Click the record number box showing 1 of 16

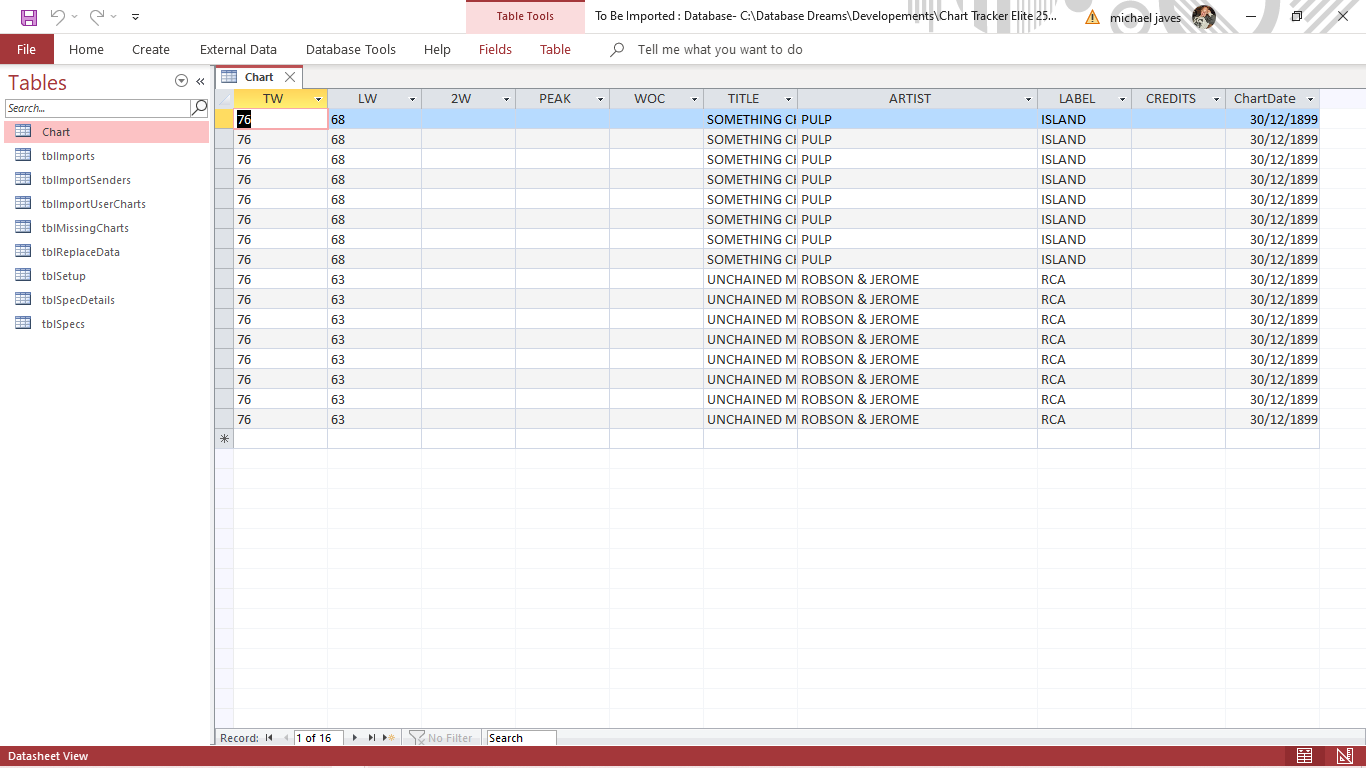[x=318, y=738]
